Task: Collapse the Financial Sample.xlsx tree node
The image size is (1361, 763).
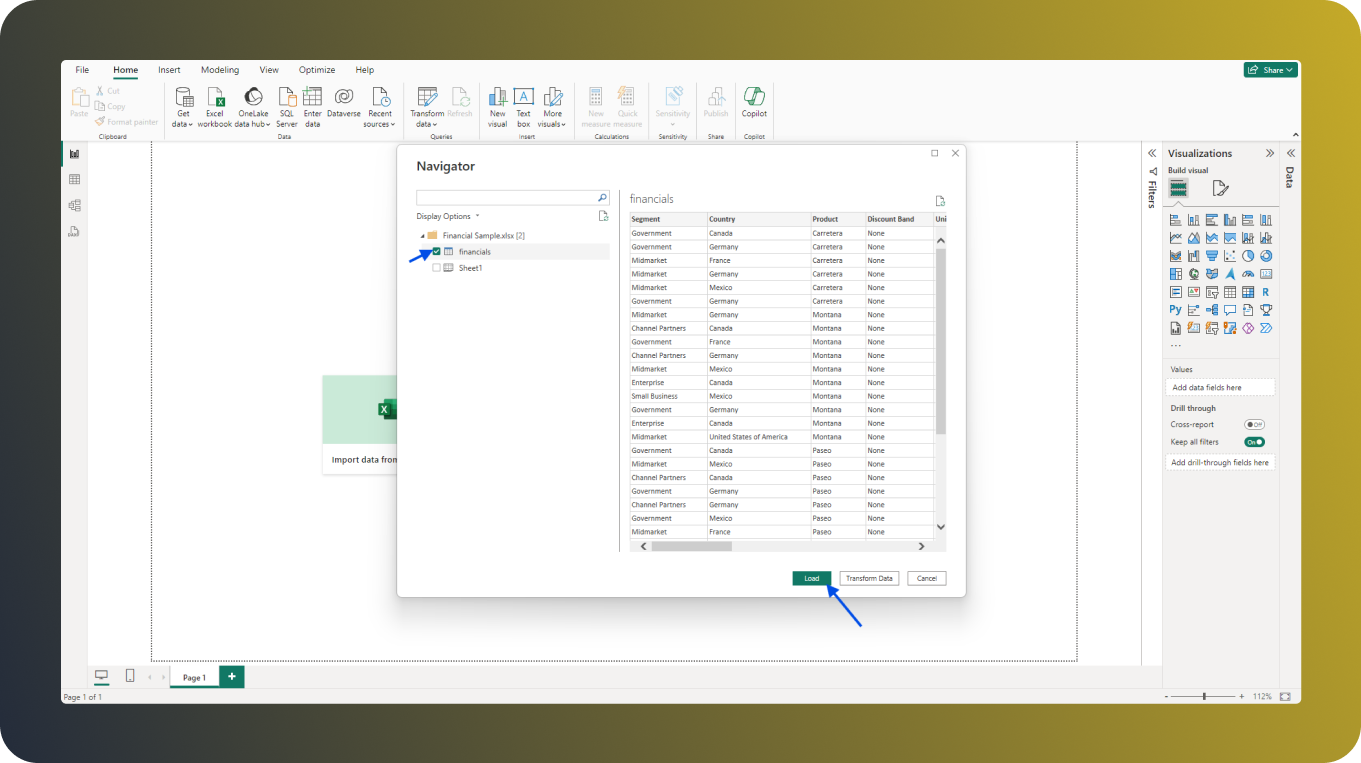Action: tap(423, 234)
